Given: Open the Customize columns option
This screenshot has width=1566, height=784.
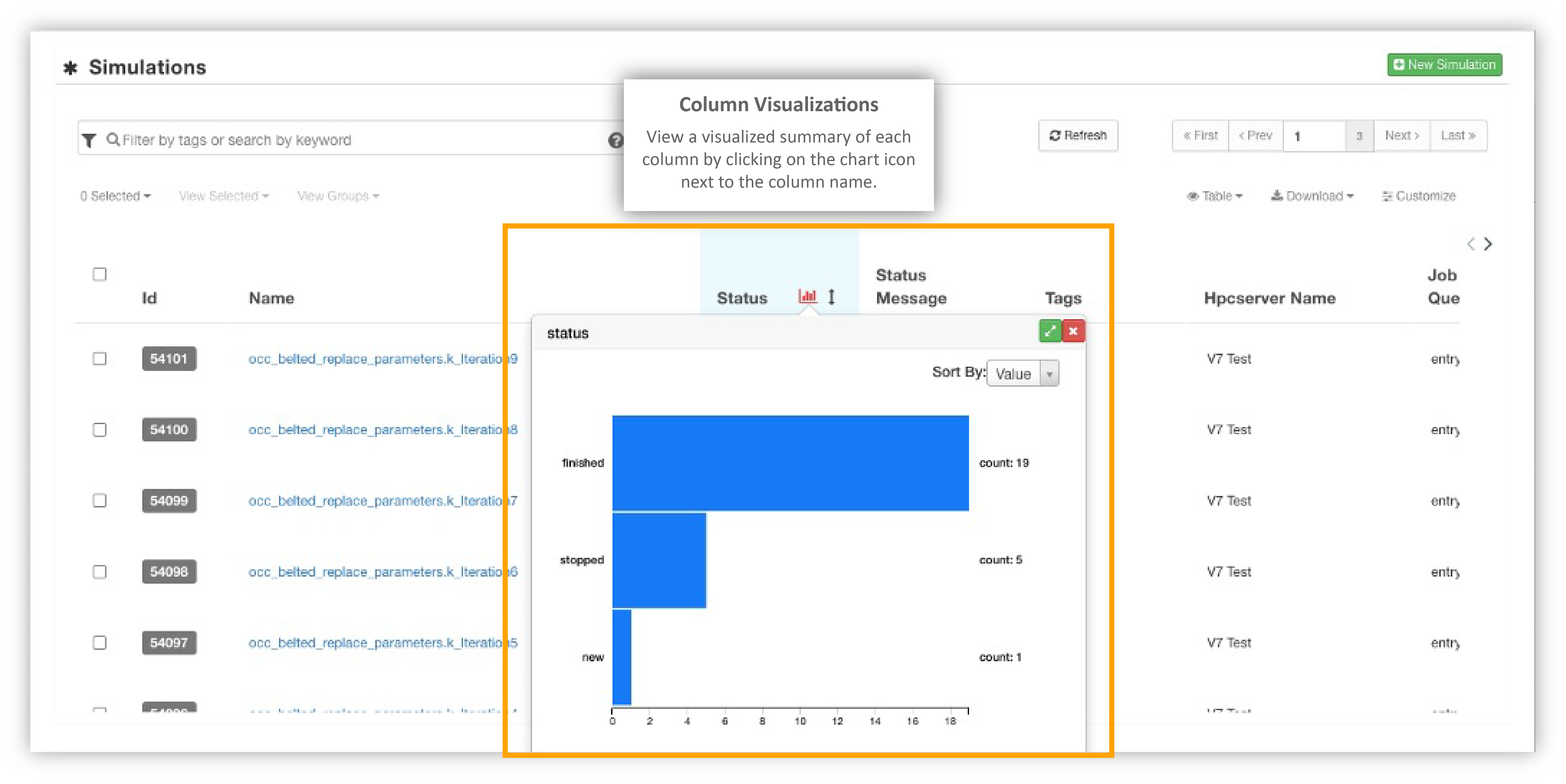Looking at the screenshot, I should click(1419, 196).
